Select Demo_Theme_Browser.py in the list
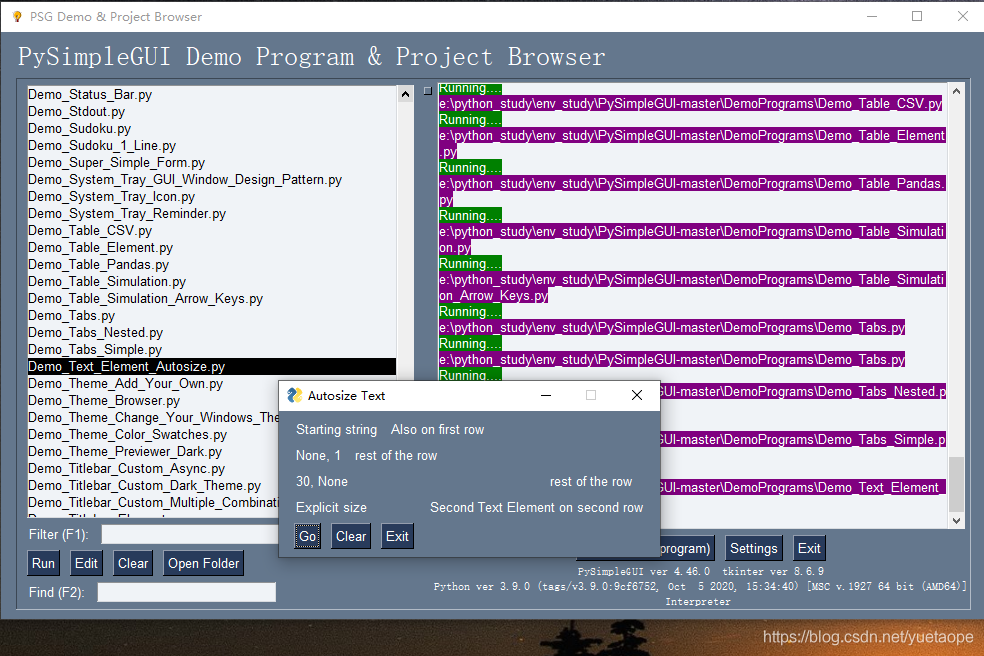Image resolution: width=984 pixels, height=656 pixels. 151,400
